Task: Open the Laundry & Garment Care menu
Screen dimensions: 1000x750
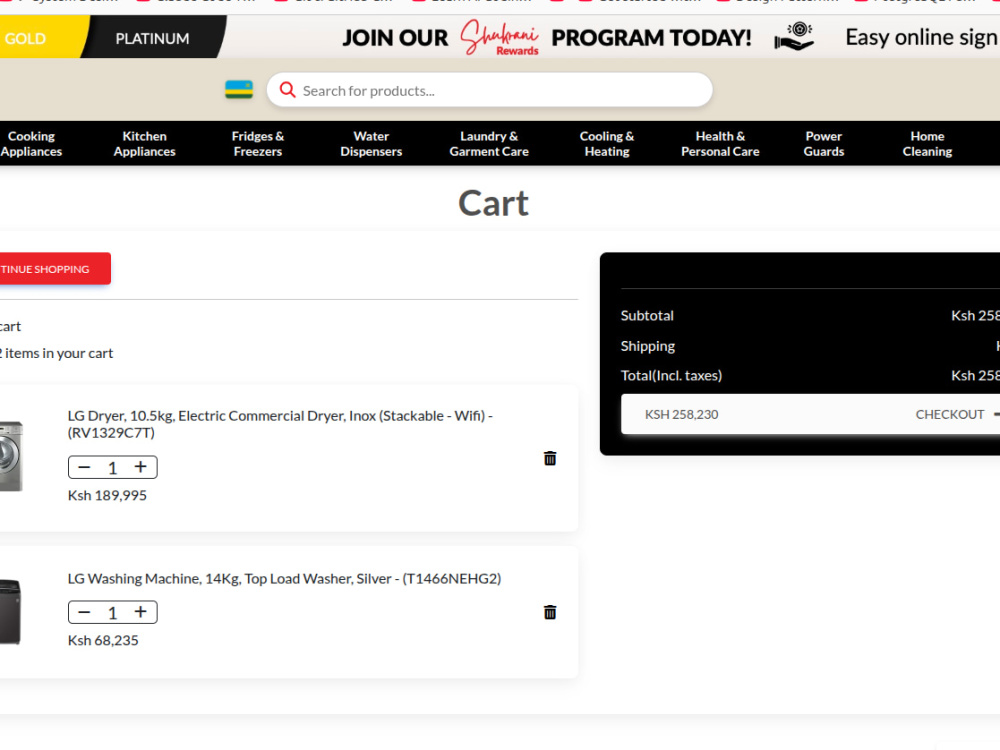Action: click(489, 143)
